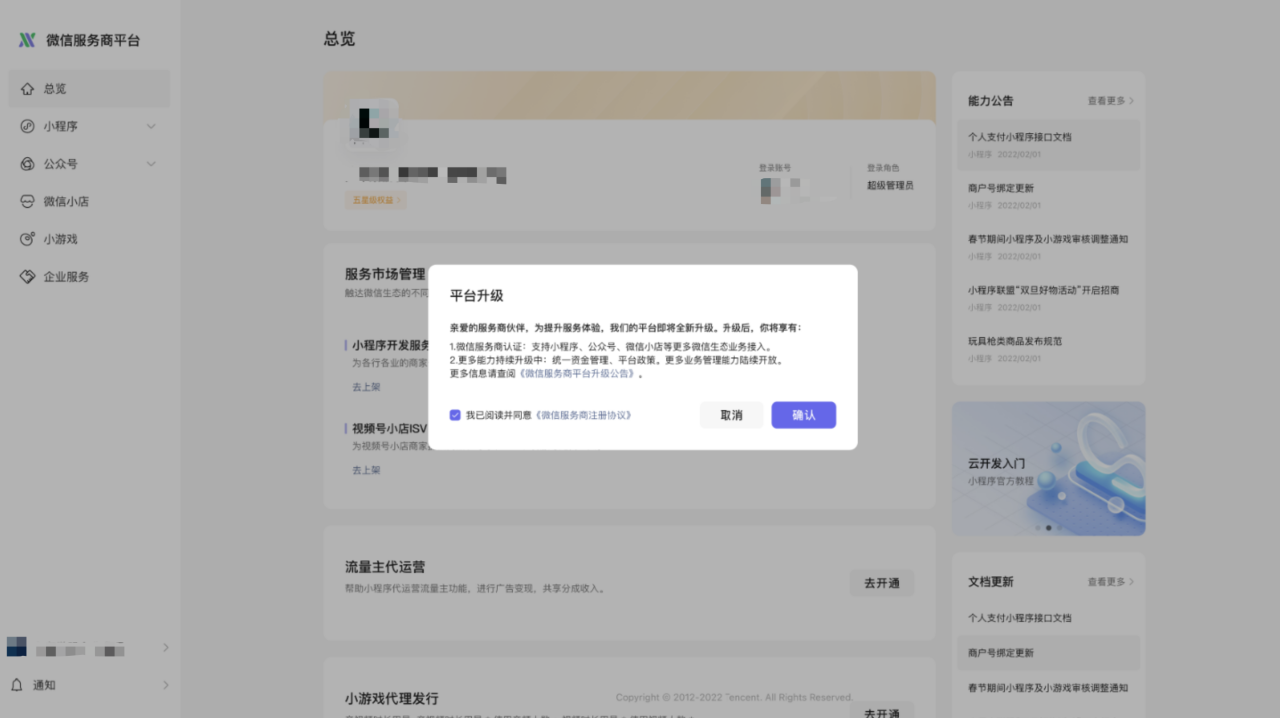Click 确认 button in upgrade dialog
Viewport: 1280px width, 718px height.
click(x=803, y=415)
